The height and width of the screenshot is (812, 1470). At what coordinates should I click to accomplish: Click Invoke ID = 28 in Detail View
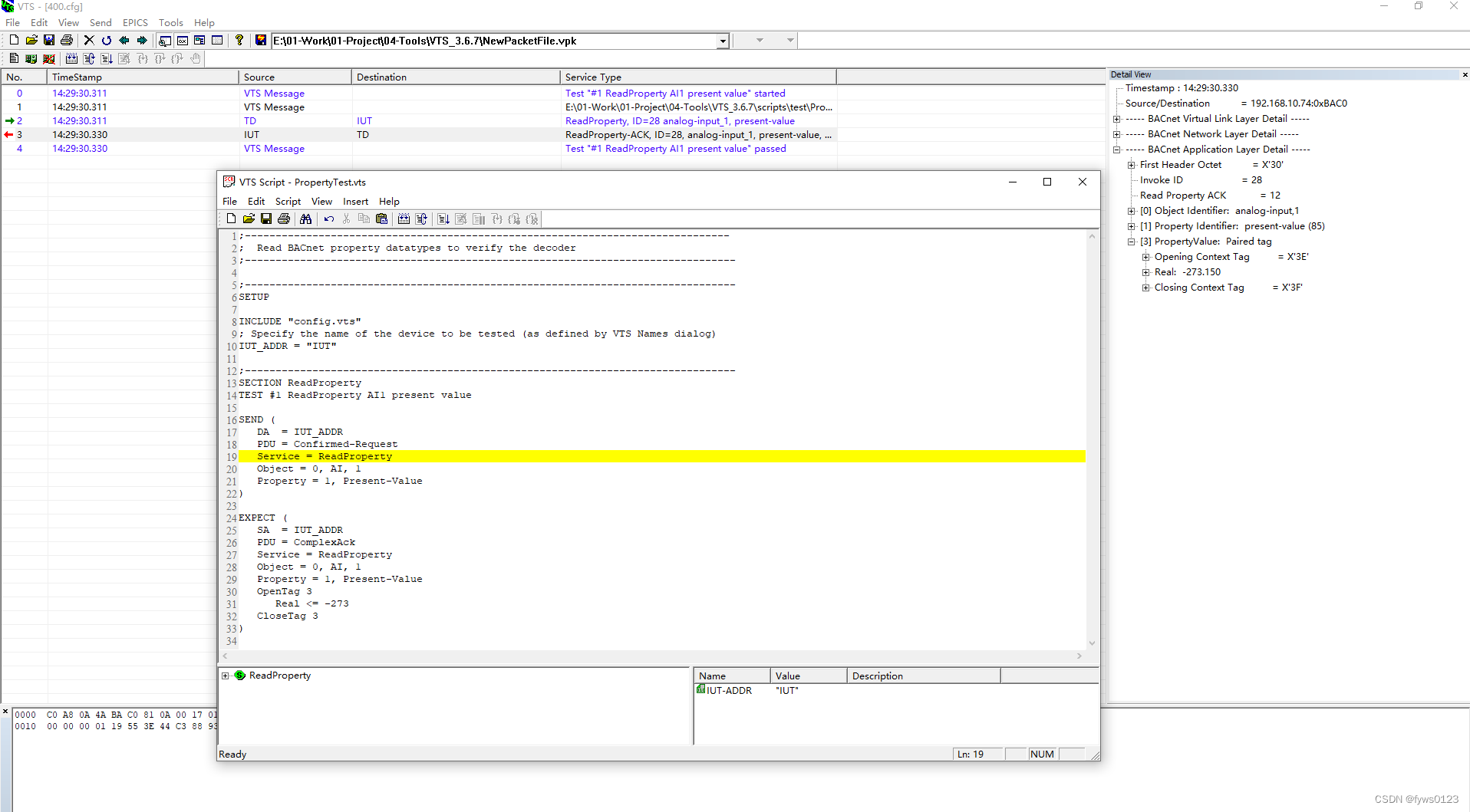coord(1201,180)
